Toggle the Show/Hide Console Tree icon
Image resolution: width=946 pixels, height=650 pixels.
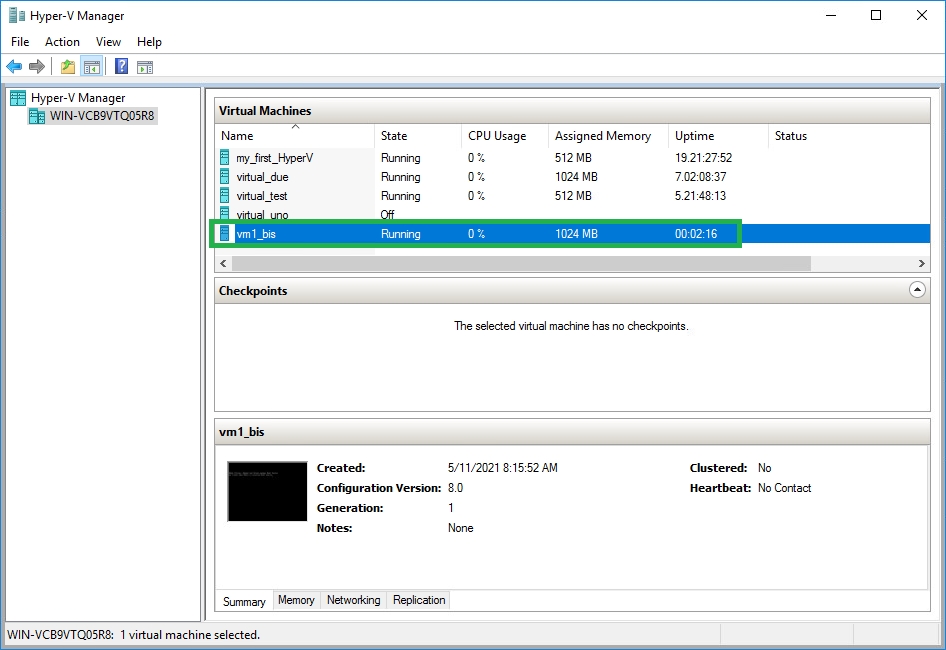[x=91, y=67]
